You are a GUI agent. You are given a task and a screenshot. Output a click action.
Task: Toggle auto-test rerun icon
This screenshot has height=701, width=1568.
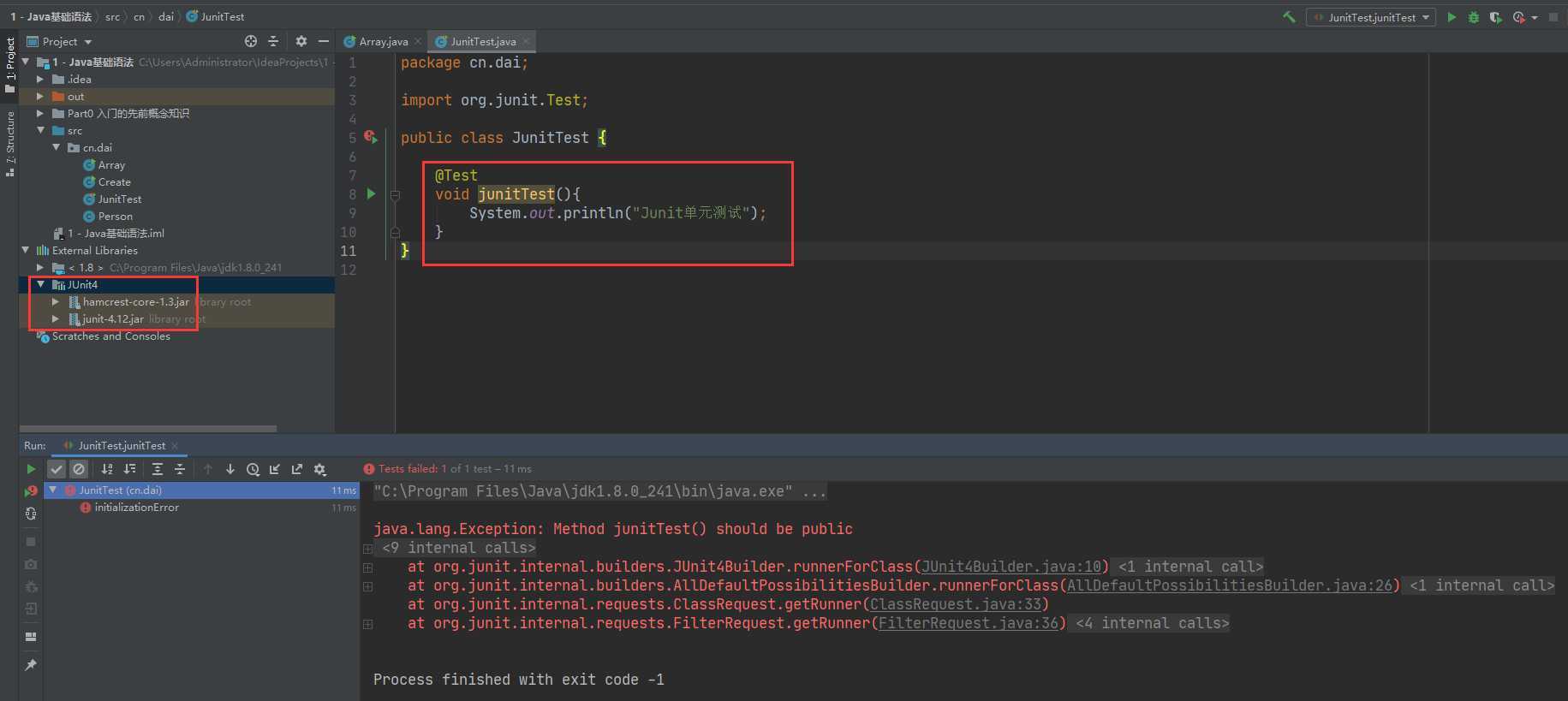tap(31, 514)
